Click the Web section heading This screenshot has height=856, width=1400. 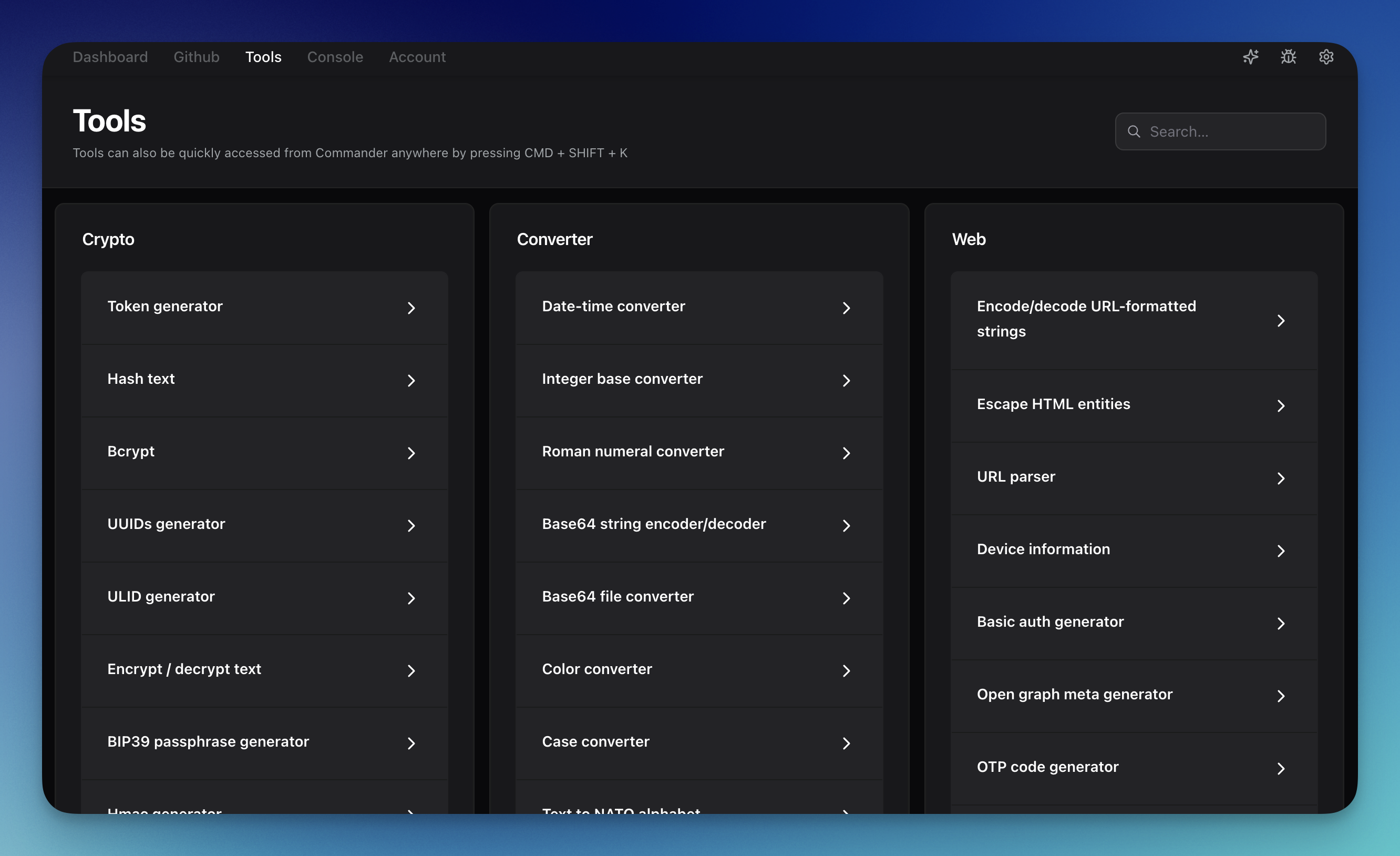[x=969, y=239]
